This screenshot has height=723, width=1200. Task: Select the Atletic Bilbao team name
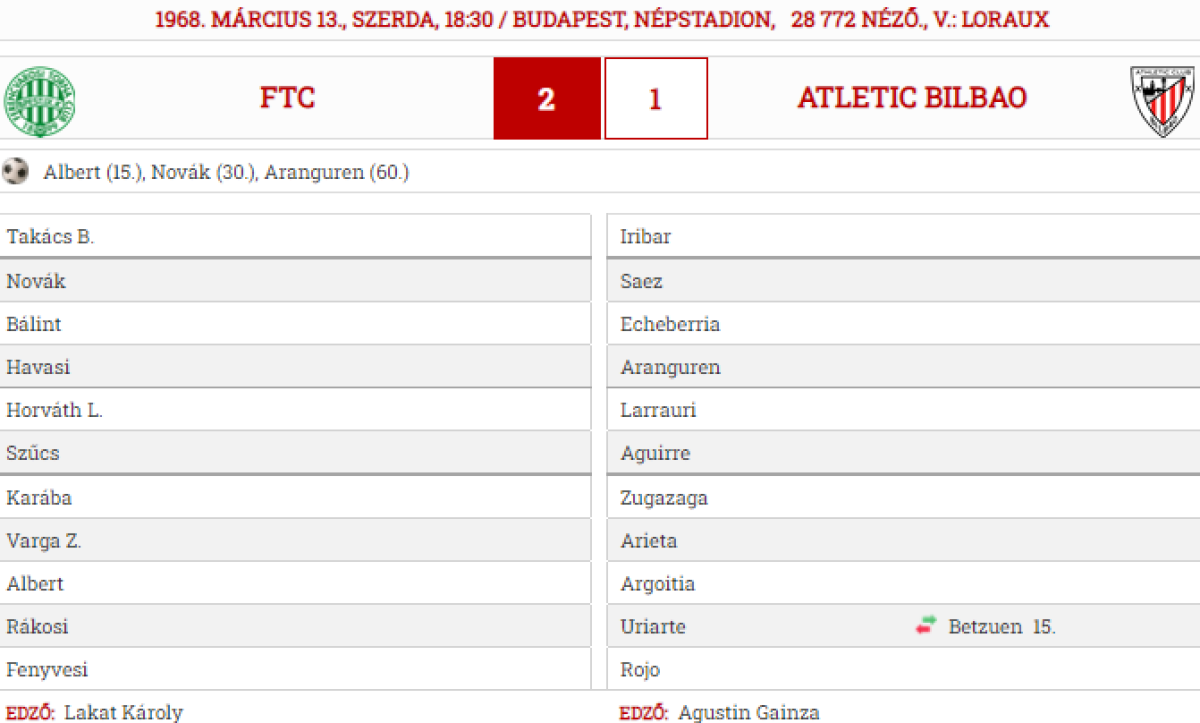(x=912, y=98)
